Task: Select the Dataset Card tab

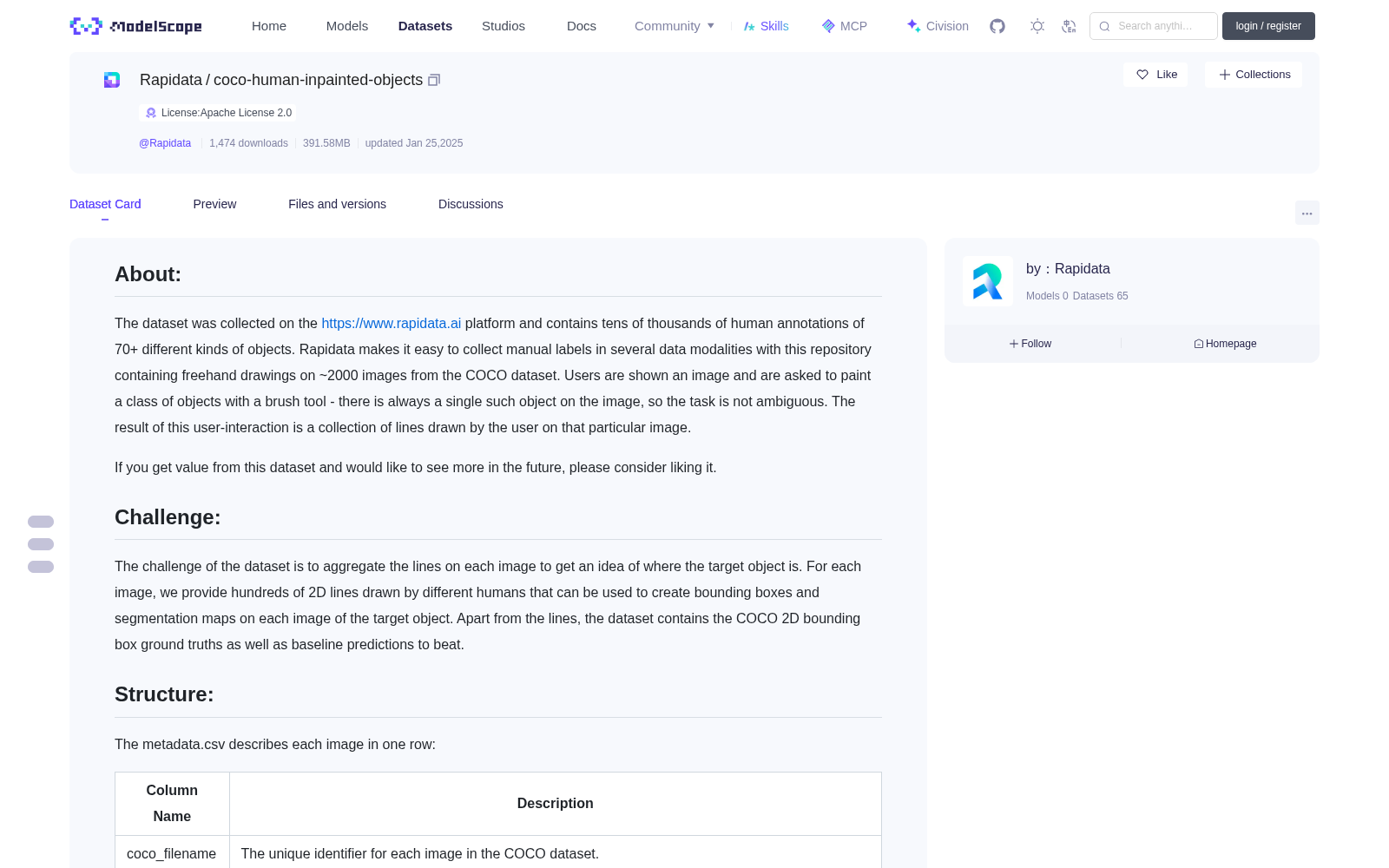Action: pyautogui.click(x=105, y=204)
